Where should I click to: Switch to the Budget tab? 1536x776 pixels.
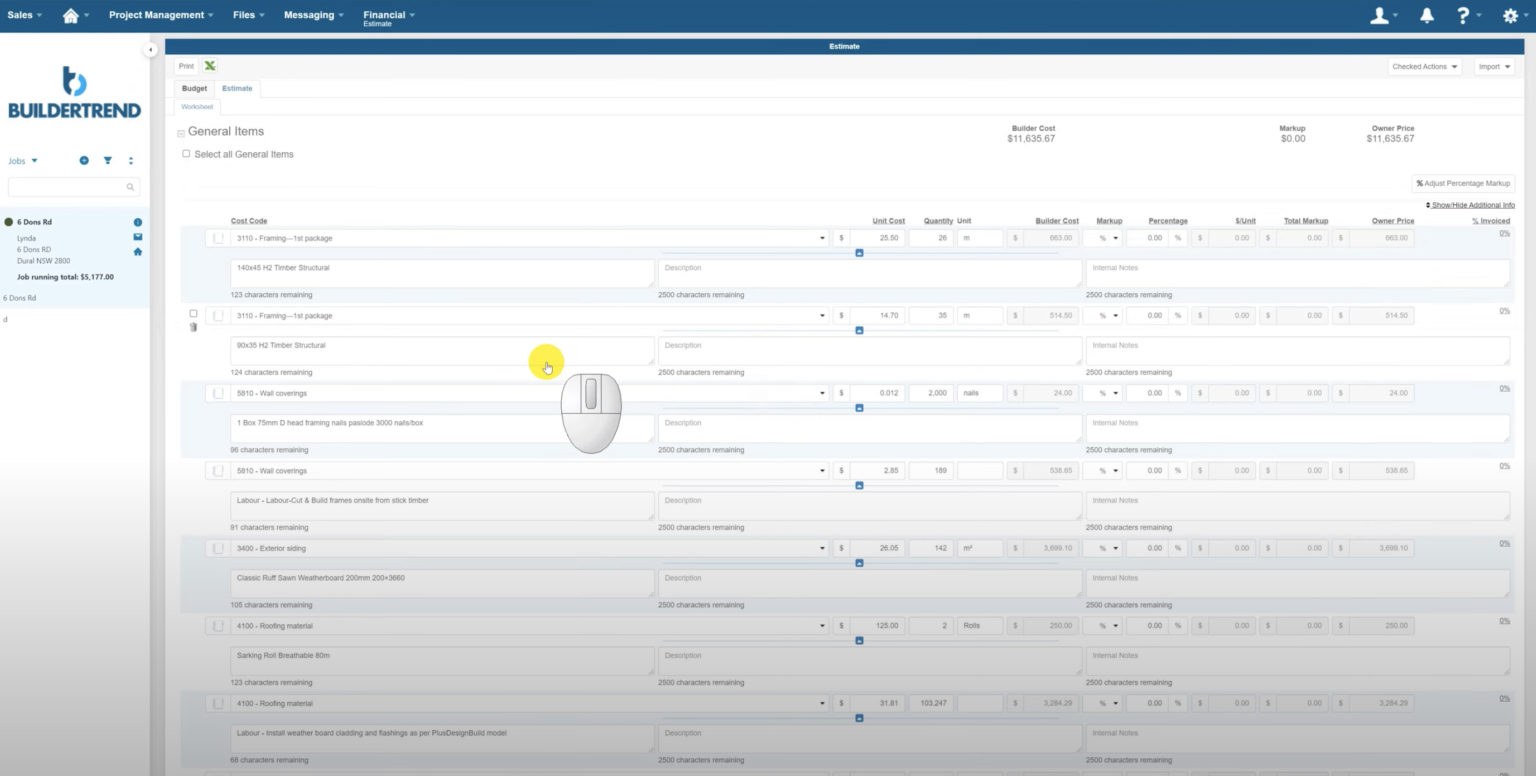(194, 88)
